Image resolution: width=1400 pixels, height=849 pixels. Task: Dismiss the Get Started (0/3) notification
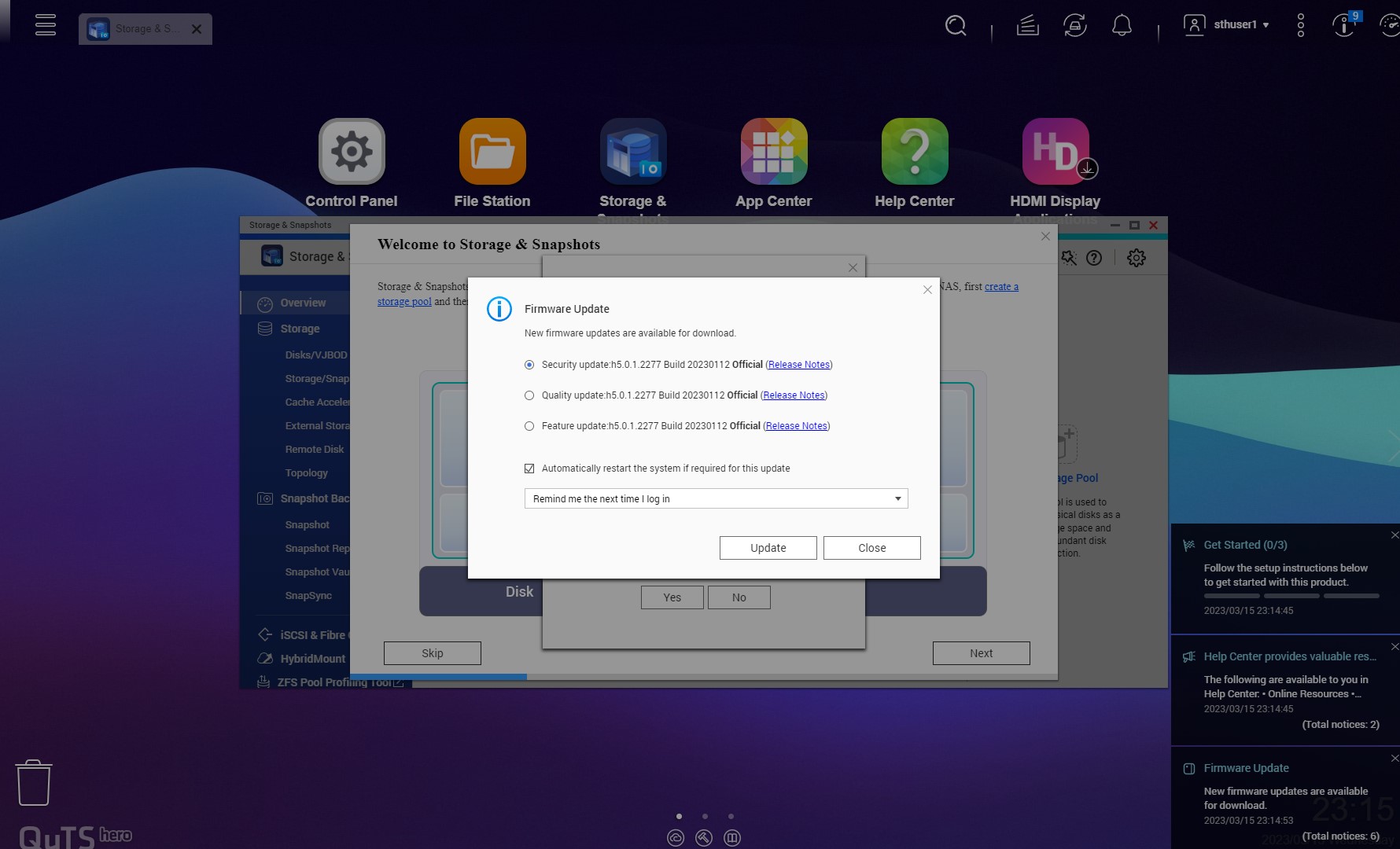click(1394, 535)
